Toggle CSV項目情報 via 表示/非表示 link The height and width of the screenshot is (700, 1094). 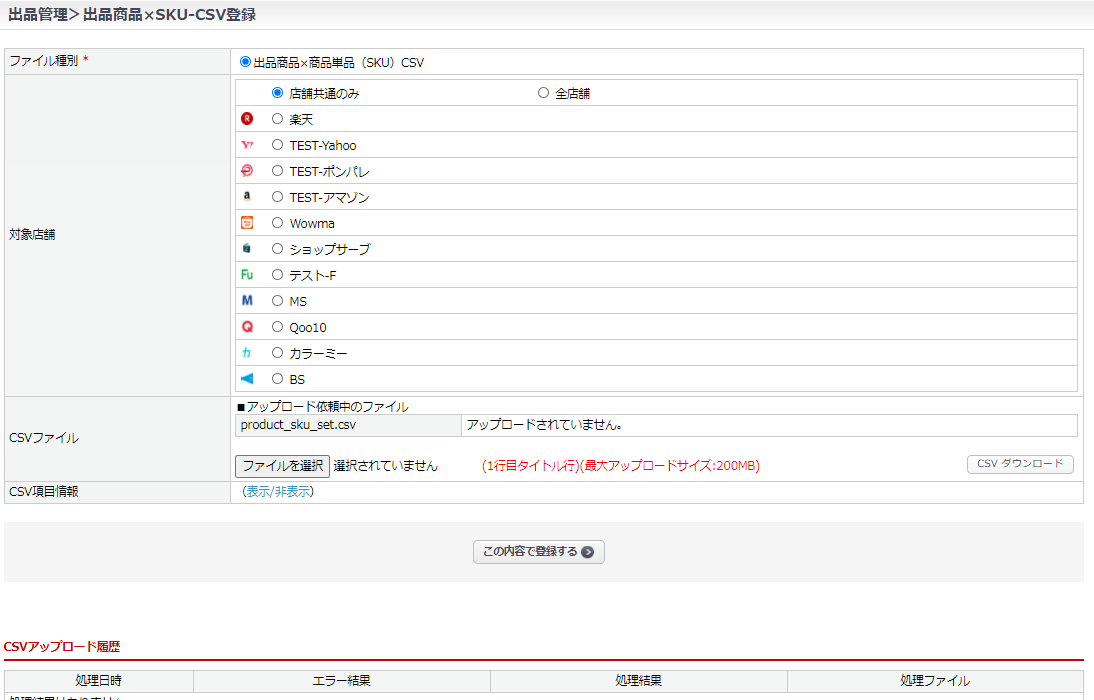coord(278,491)
